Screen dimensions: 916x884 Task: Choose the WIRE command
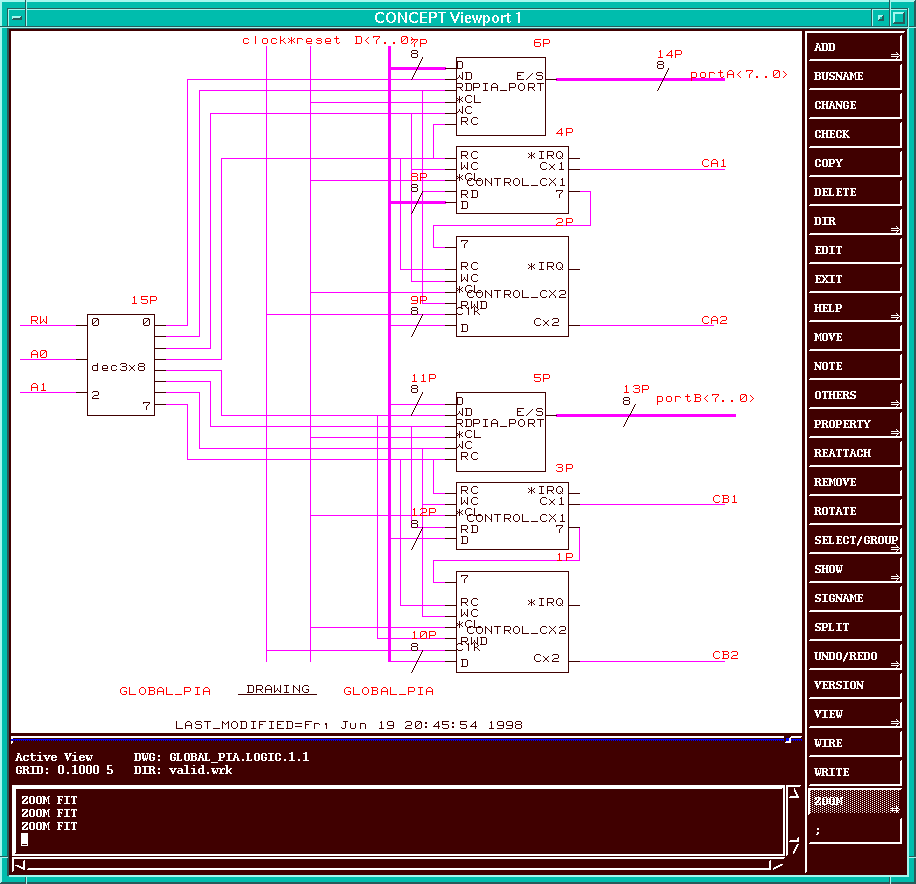tap(855, 743)
